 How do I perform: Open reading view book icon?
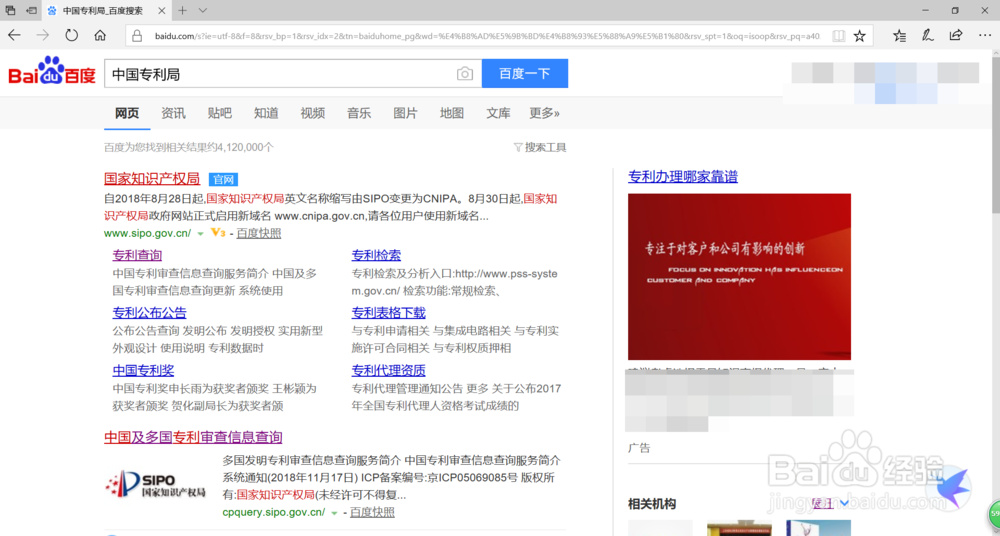[839, 36]
